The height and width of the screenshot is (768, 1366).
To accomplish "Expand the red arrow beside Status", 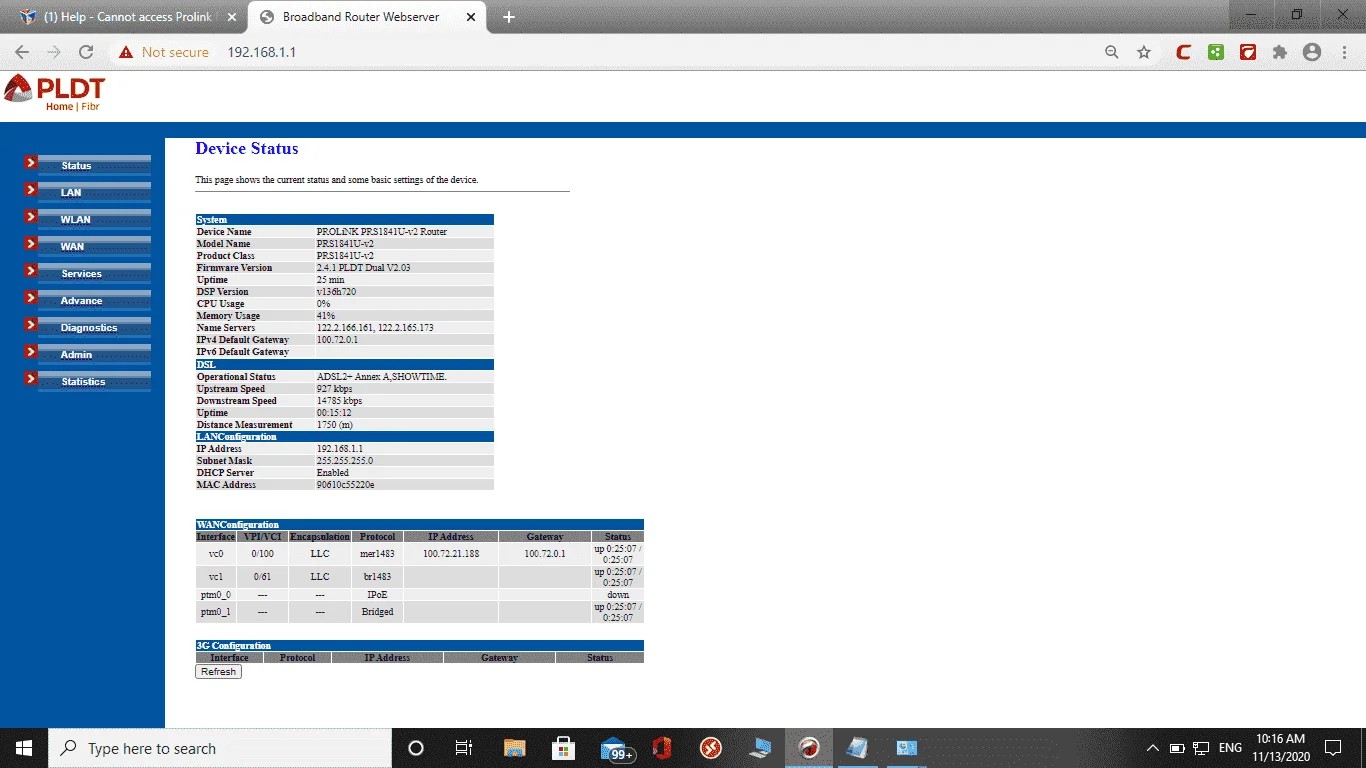I will pyautogui.click(x=31, y=162).
